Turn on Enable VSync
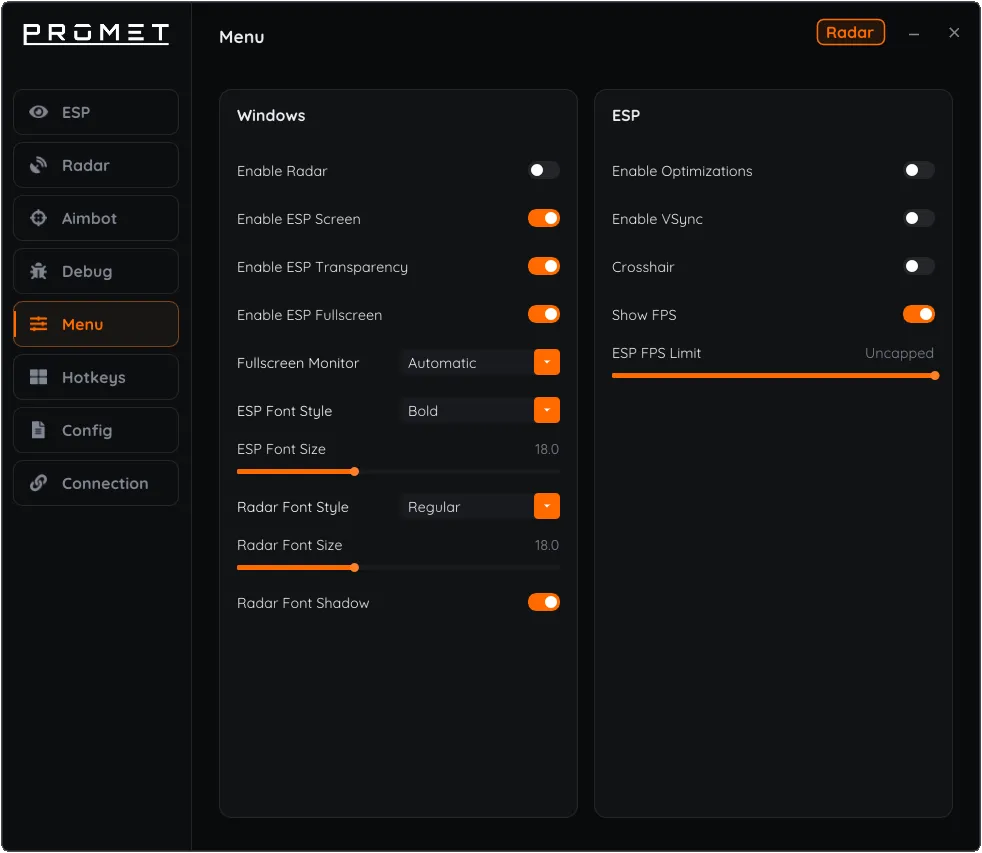 pos(919,218)
